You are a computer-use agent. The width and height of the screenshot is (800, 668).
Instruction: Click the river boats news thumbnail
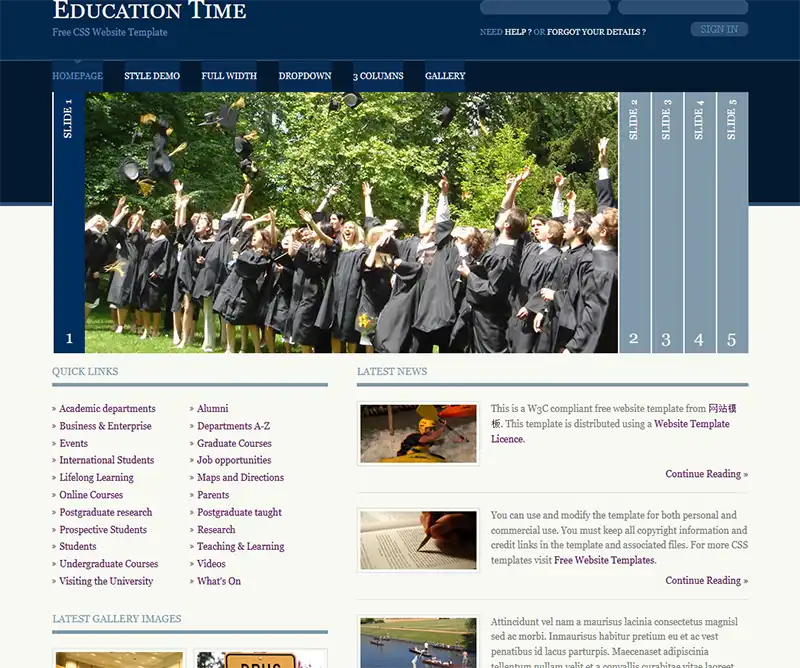click(418, 643)
